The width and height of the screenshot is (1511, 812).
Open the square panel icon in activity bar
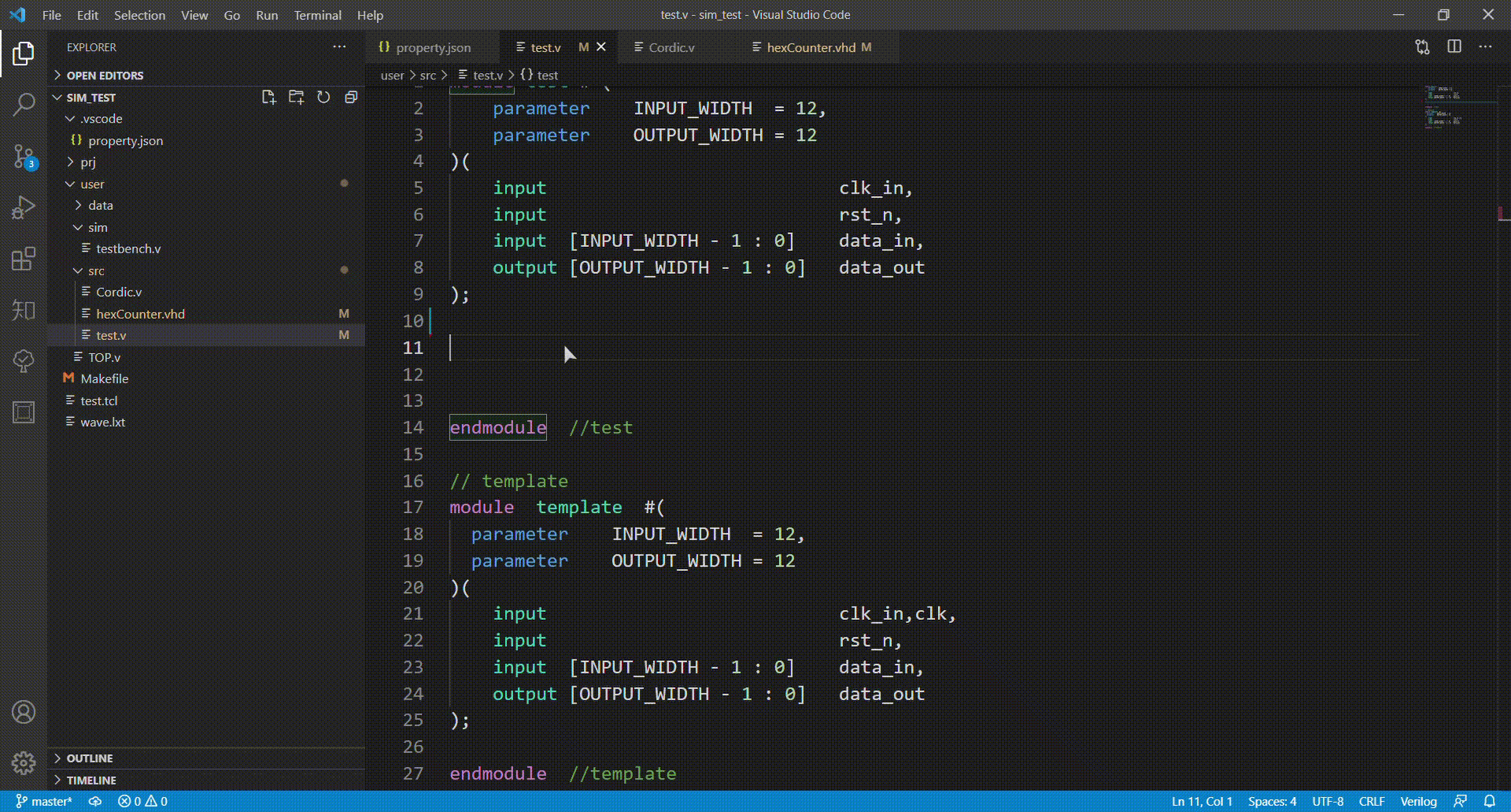point(24,412)
